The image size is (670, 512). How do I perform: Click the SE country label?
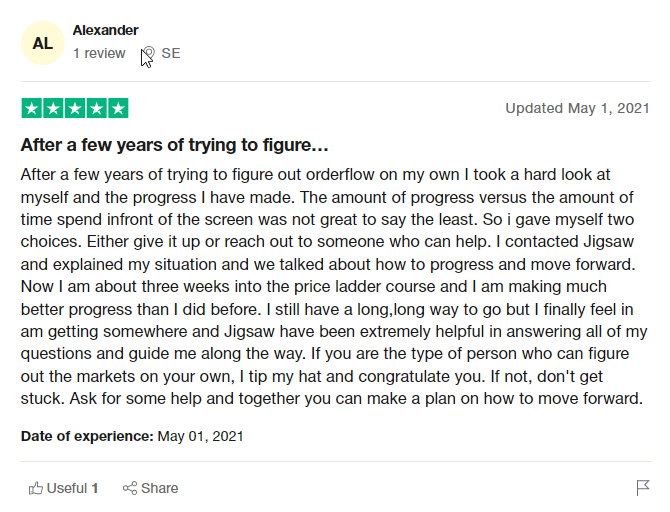(171, 53)
